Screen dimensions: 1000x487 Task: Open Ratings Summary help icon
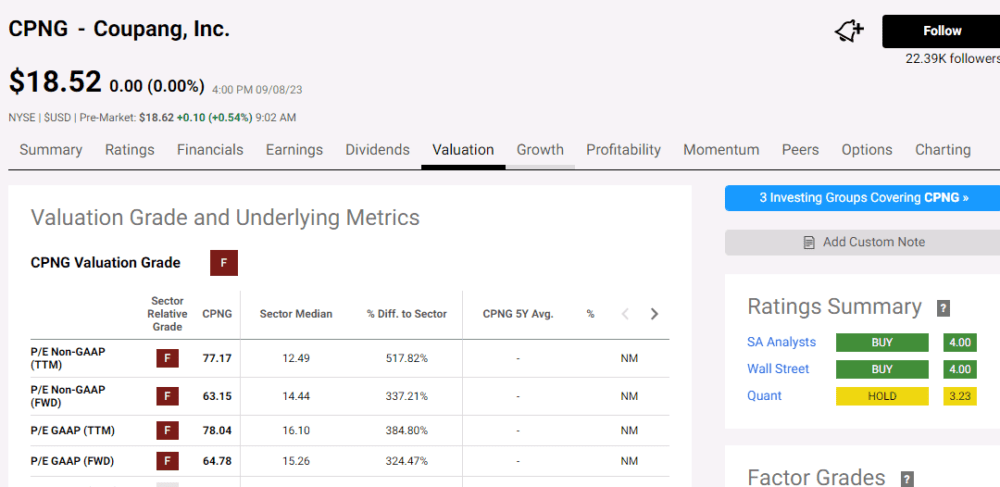point(943,309)
